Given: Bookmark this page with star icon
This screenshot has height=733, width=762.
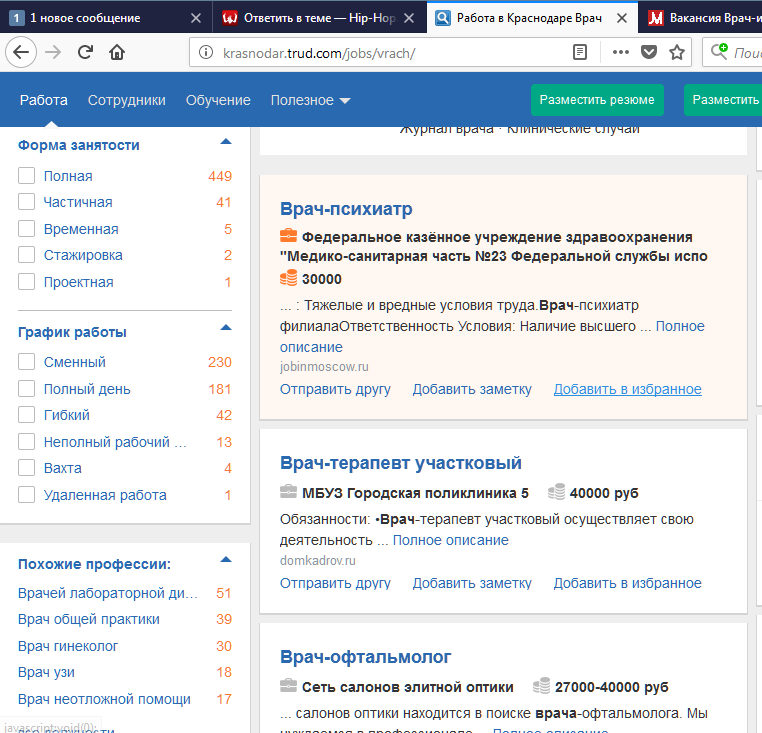Looking at the screenshot, I should [677, 52].
